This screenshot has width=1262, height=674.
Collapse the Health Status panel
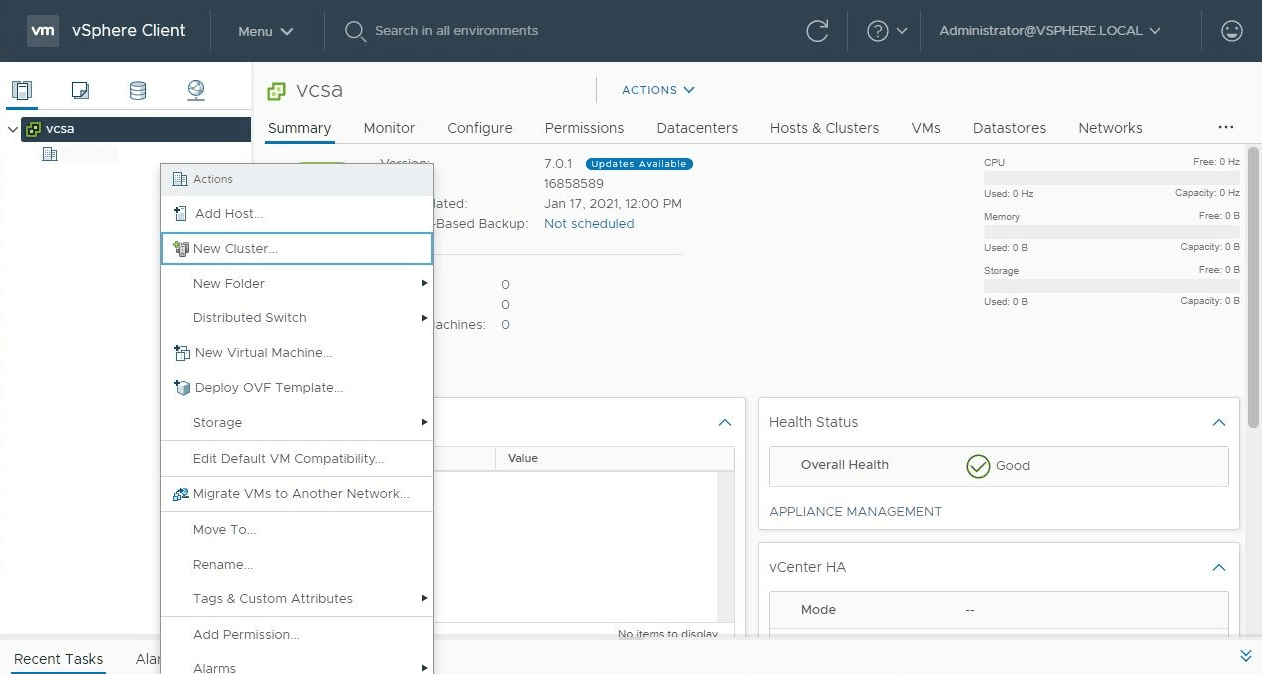pyautogui.click(x=1218, y=422)
